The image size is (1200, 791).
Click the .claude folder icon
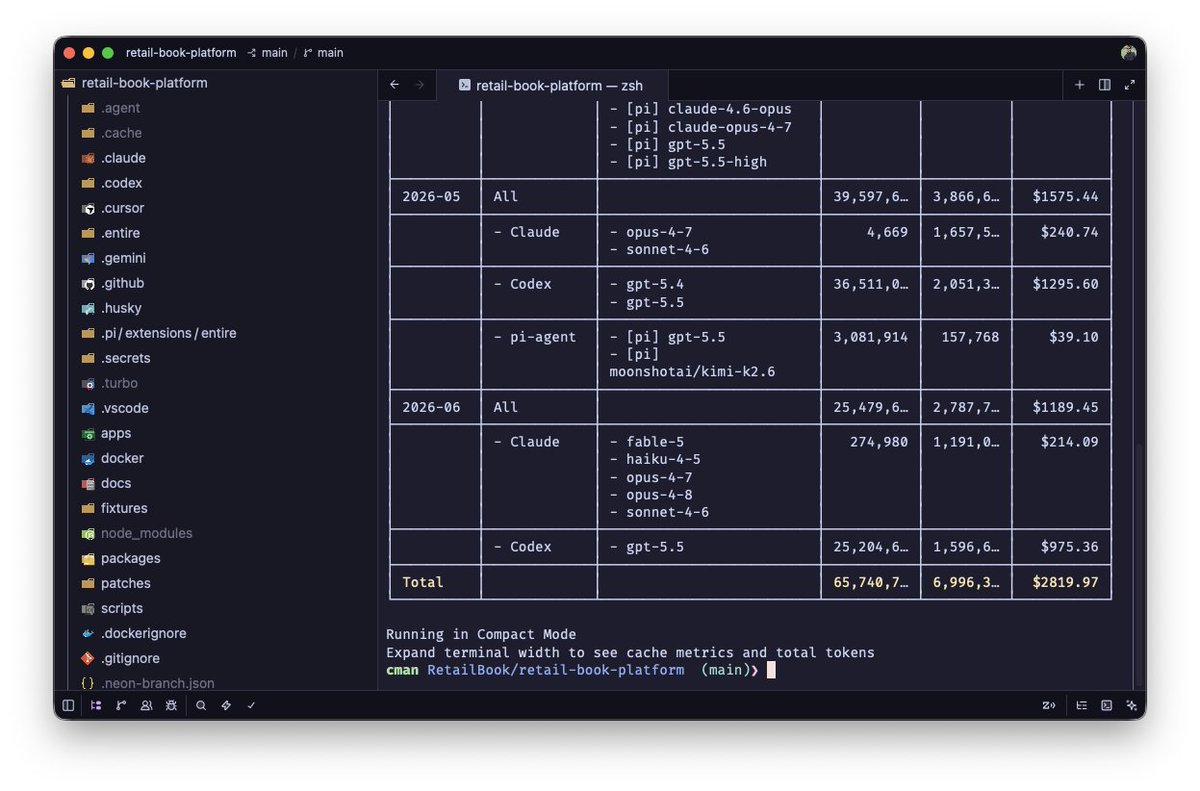pyautogui.click(x=88, y=158)
